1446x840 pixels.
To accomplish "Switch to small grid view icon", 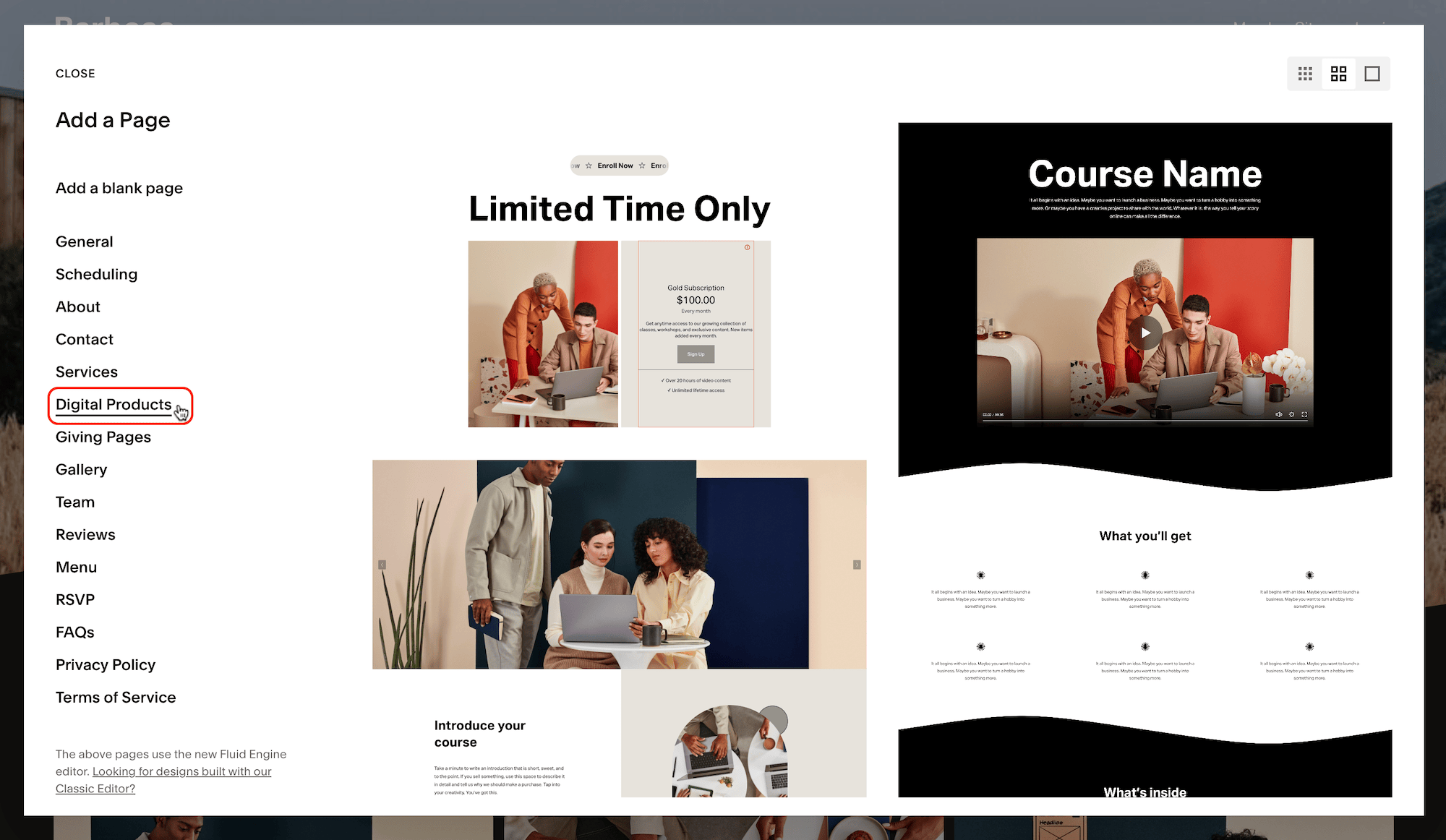I will (x=1305, y=74).
